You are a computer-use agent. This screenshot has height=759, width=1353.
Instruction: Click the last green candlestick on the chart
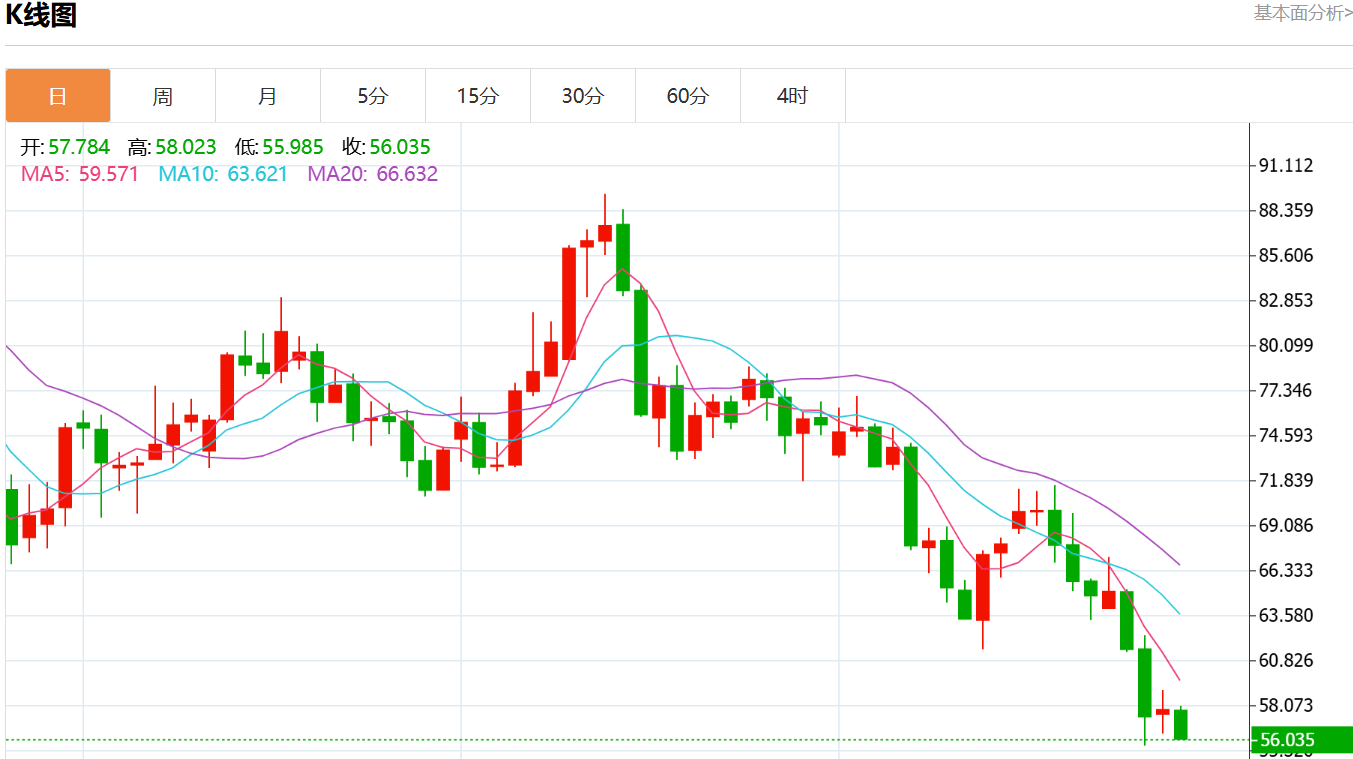[x=1181, y=724]
